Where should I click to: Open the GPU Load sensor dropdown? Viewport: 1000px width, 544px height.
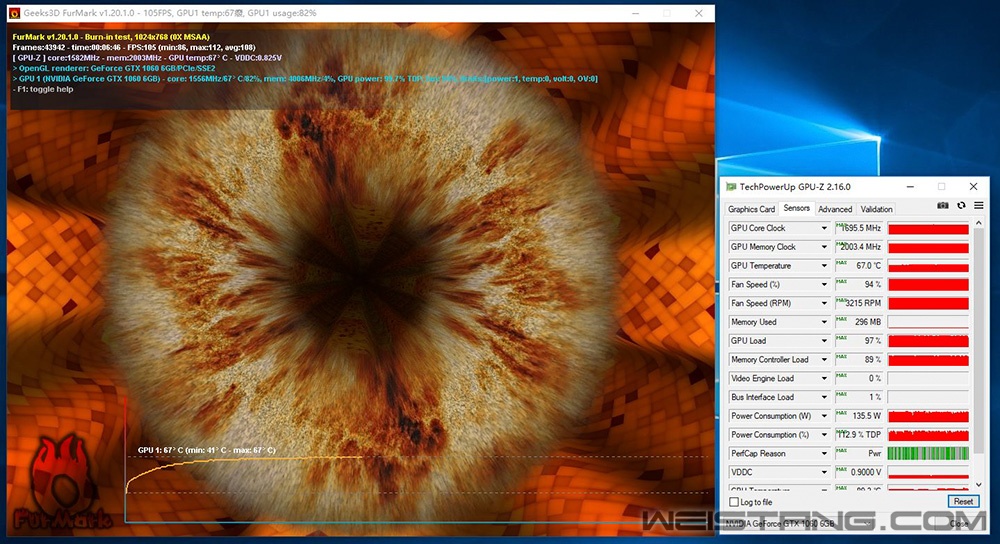coord(824,341)
